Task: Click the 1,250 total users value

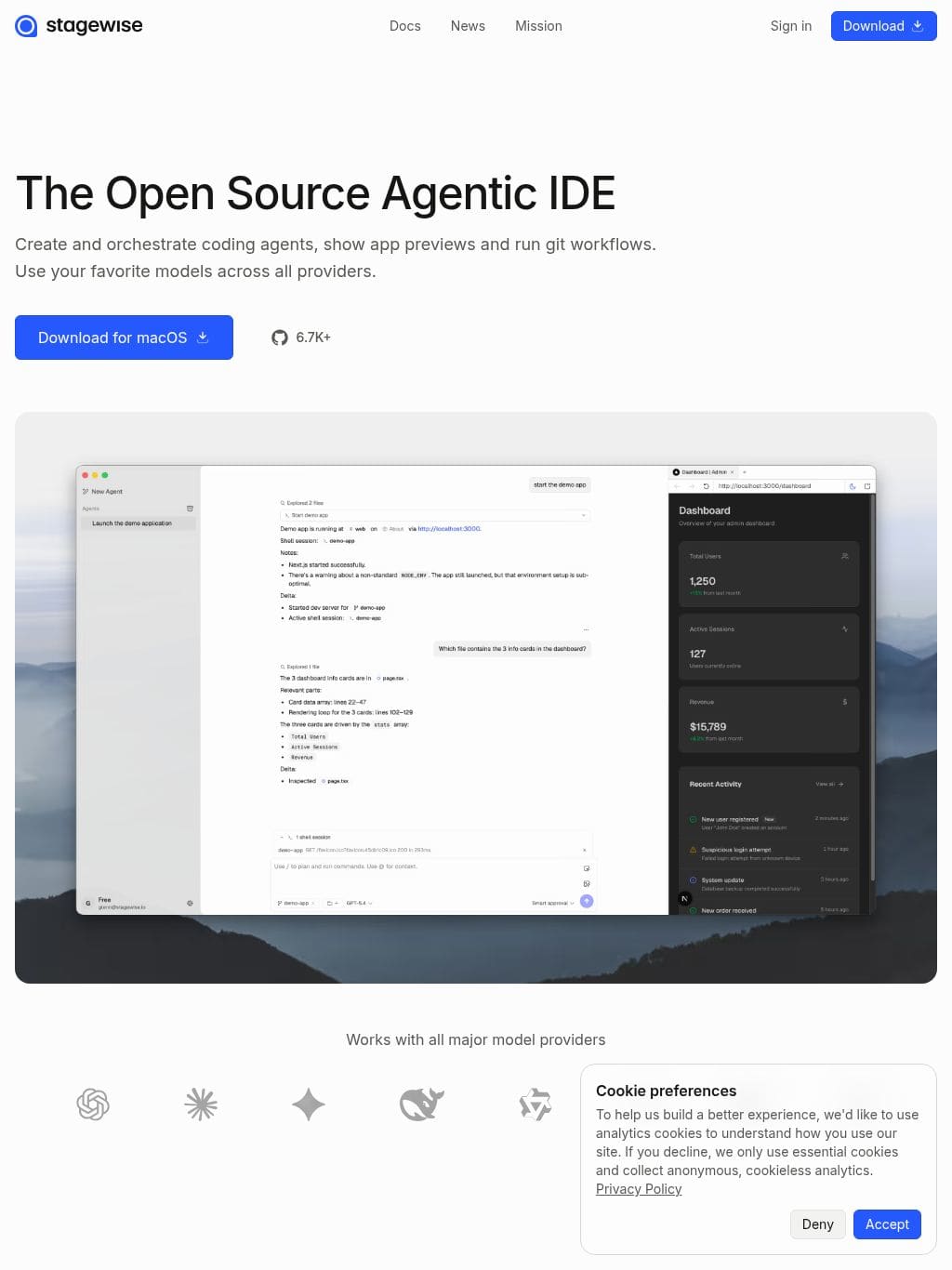Action: tap(703, 581)
